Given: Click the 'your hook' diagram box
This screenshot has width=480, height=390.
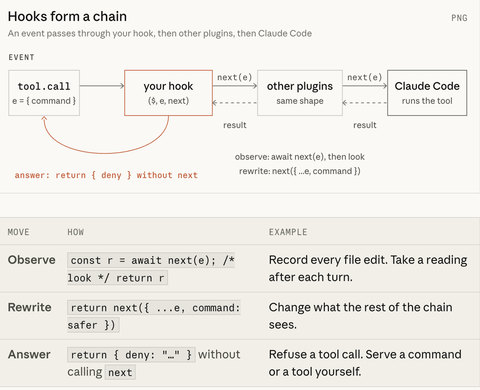Looking at the screenshot, I should click(x=168, y=93).
